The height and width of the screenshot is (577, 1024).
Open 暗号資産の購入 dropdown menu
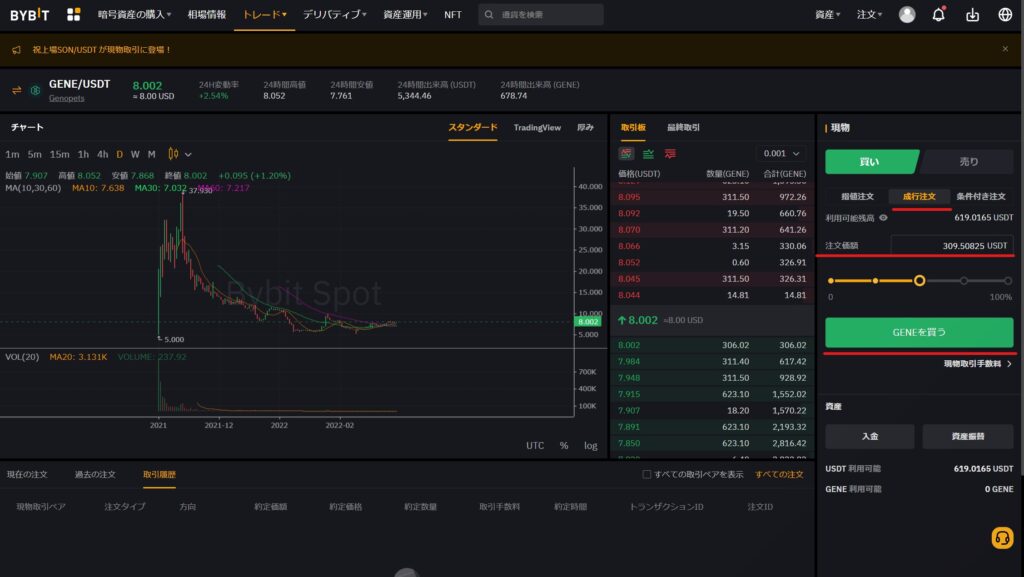click(135, 14)
